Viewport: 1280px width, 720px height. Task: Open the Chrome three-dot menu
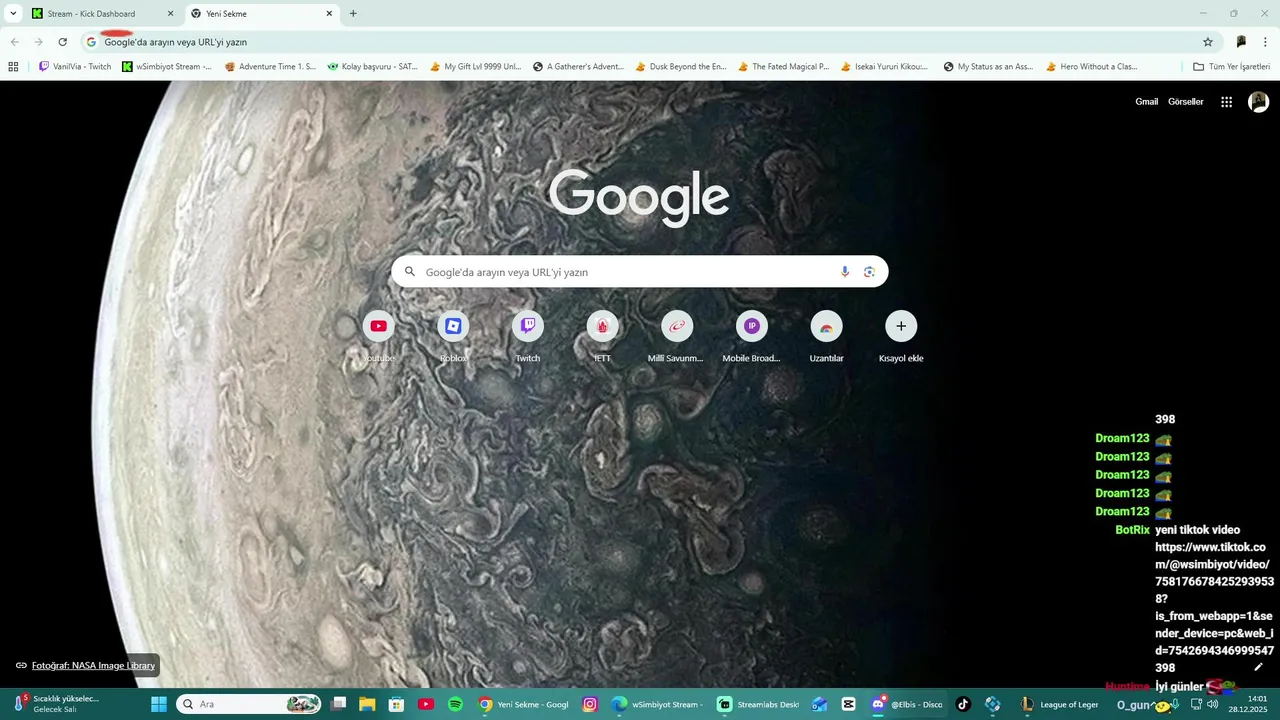tap(1265, 42)
